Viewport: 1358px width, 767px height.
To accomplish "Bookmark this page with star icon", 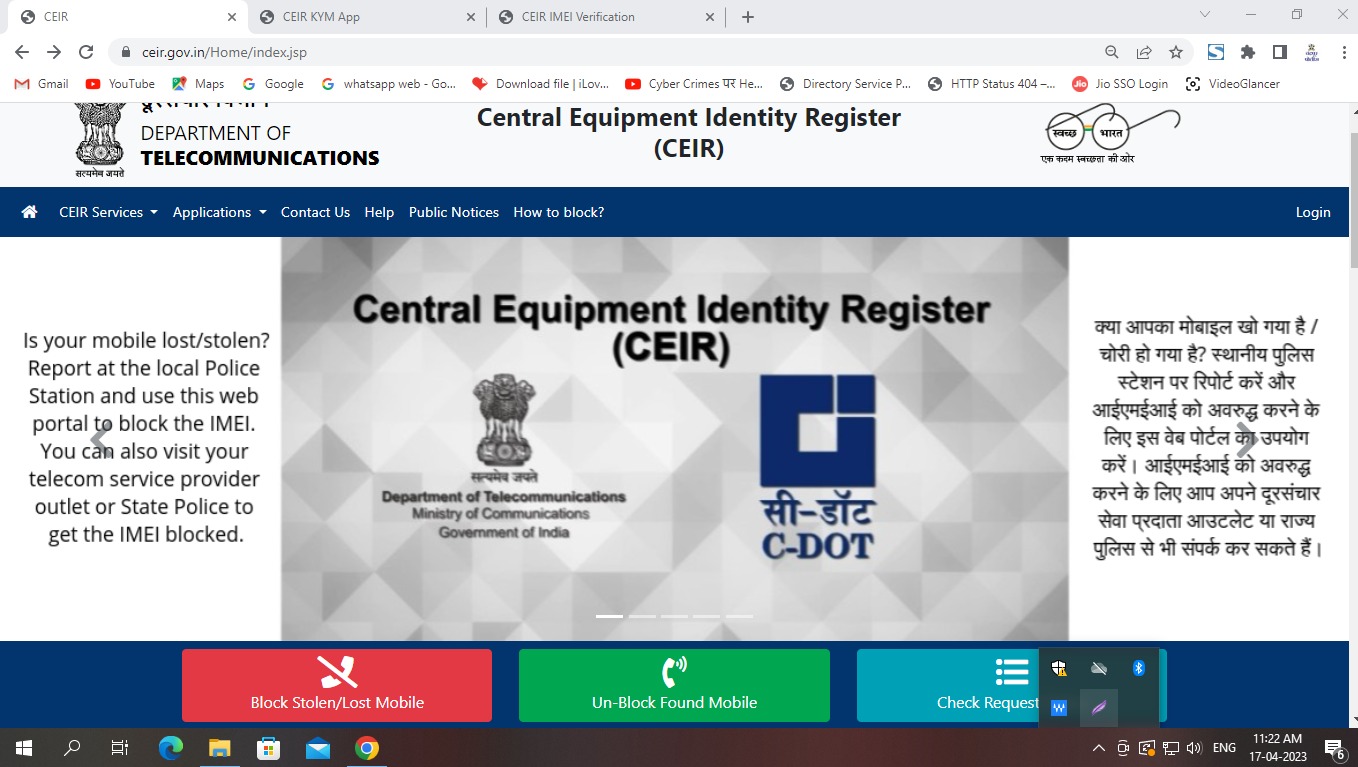I will 1176,52.
